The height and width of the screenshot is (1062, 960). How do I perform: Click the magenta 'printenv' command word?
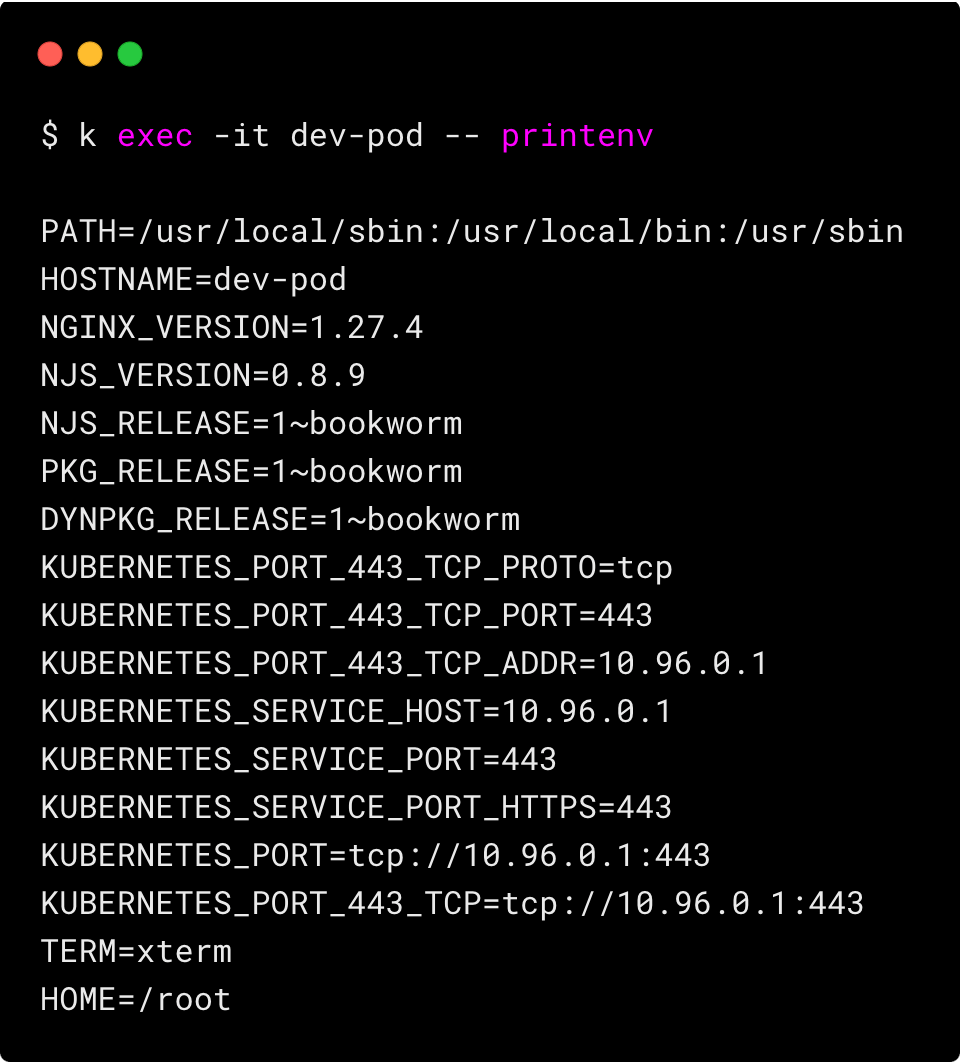pos(577,137)
